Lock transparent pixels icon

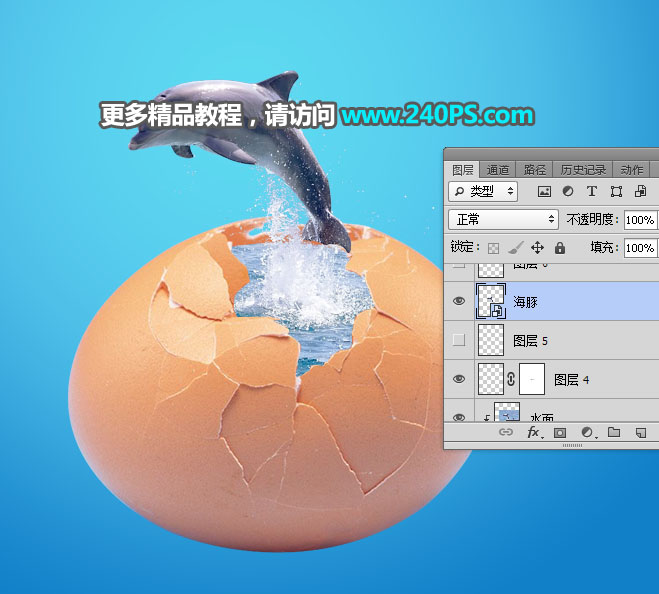coord(493,248)
